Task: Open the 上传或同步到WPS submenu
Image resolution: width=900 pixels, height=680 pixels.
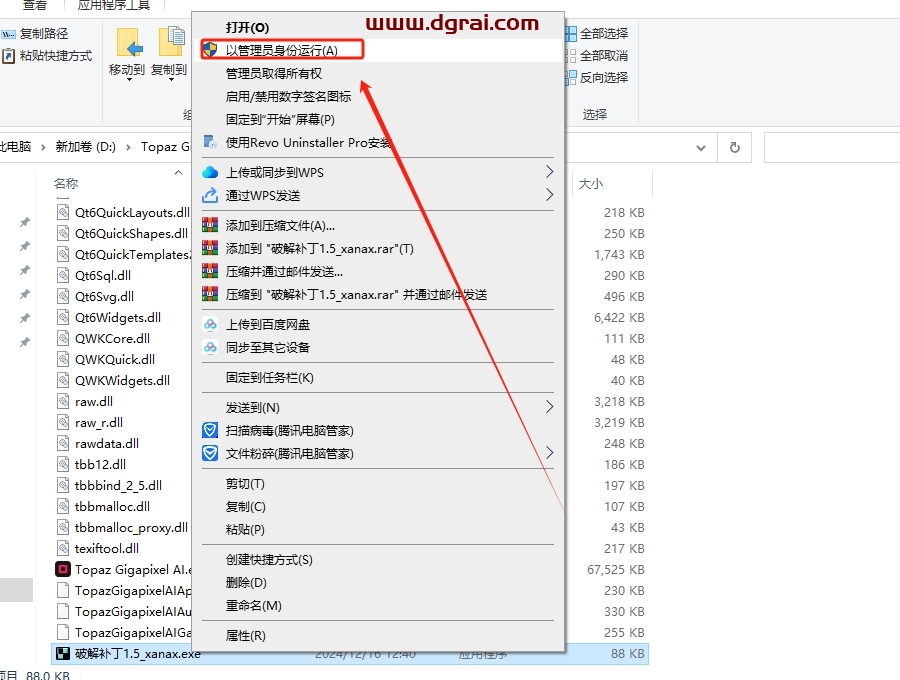Action: tap(378, 172)
